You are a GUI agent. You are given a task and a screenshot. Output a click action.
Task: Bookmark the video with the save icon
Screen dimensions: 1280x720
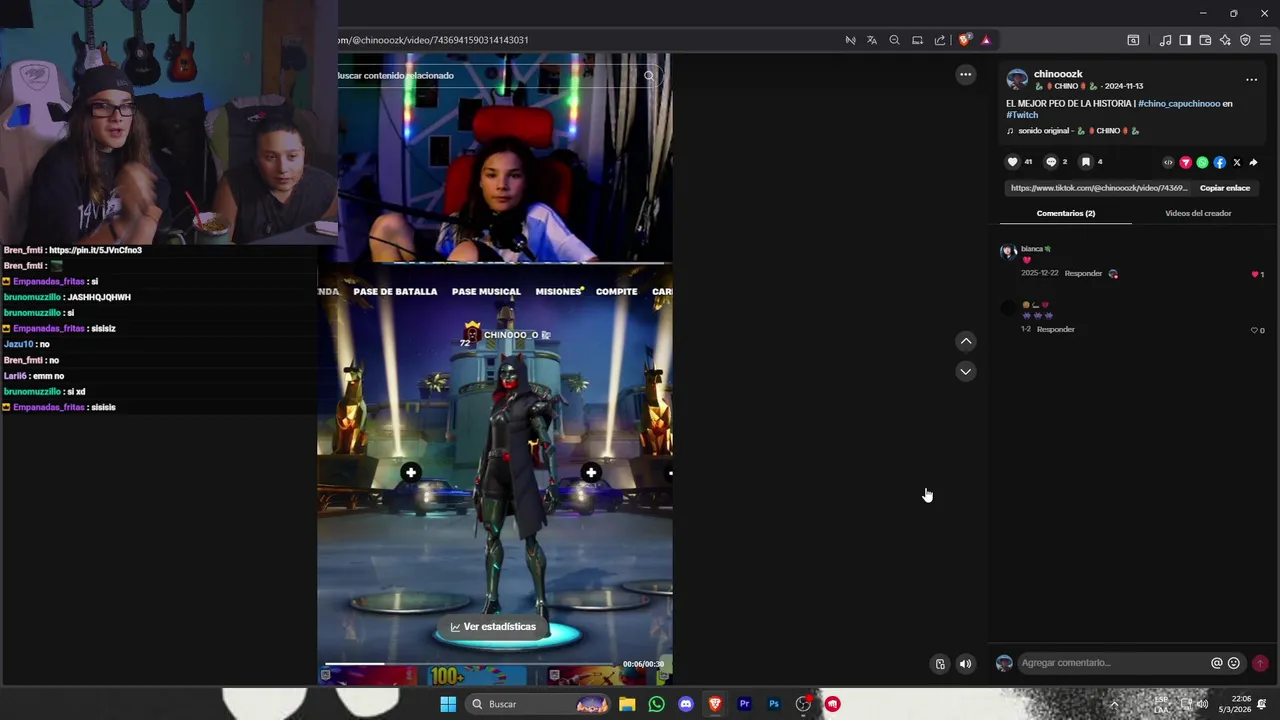1085,162
